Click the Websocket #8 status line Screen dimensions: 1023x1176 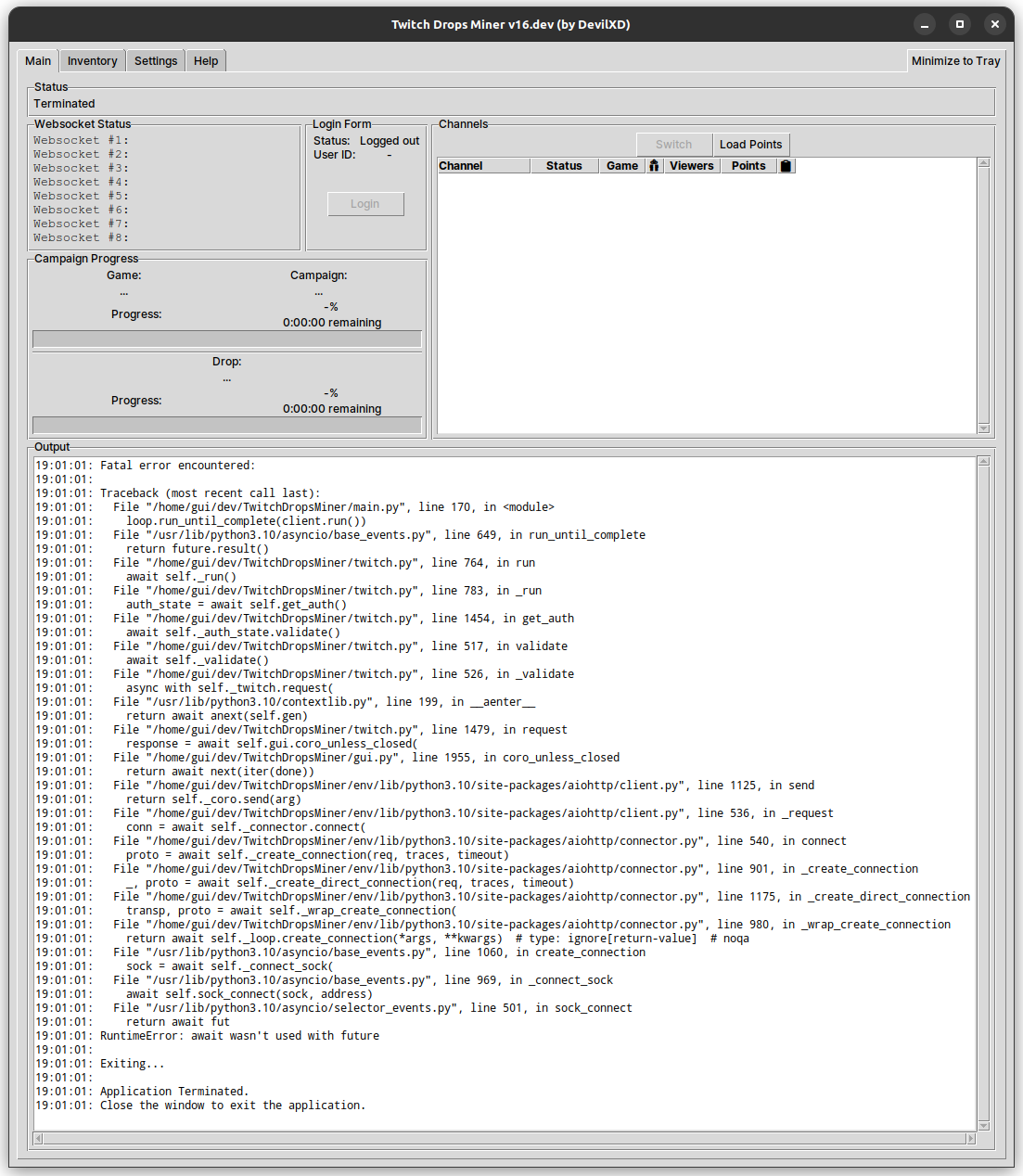[82, 238]
